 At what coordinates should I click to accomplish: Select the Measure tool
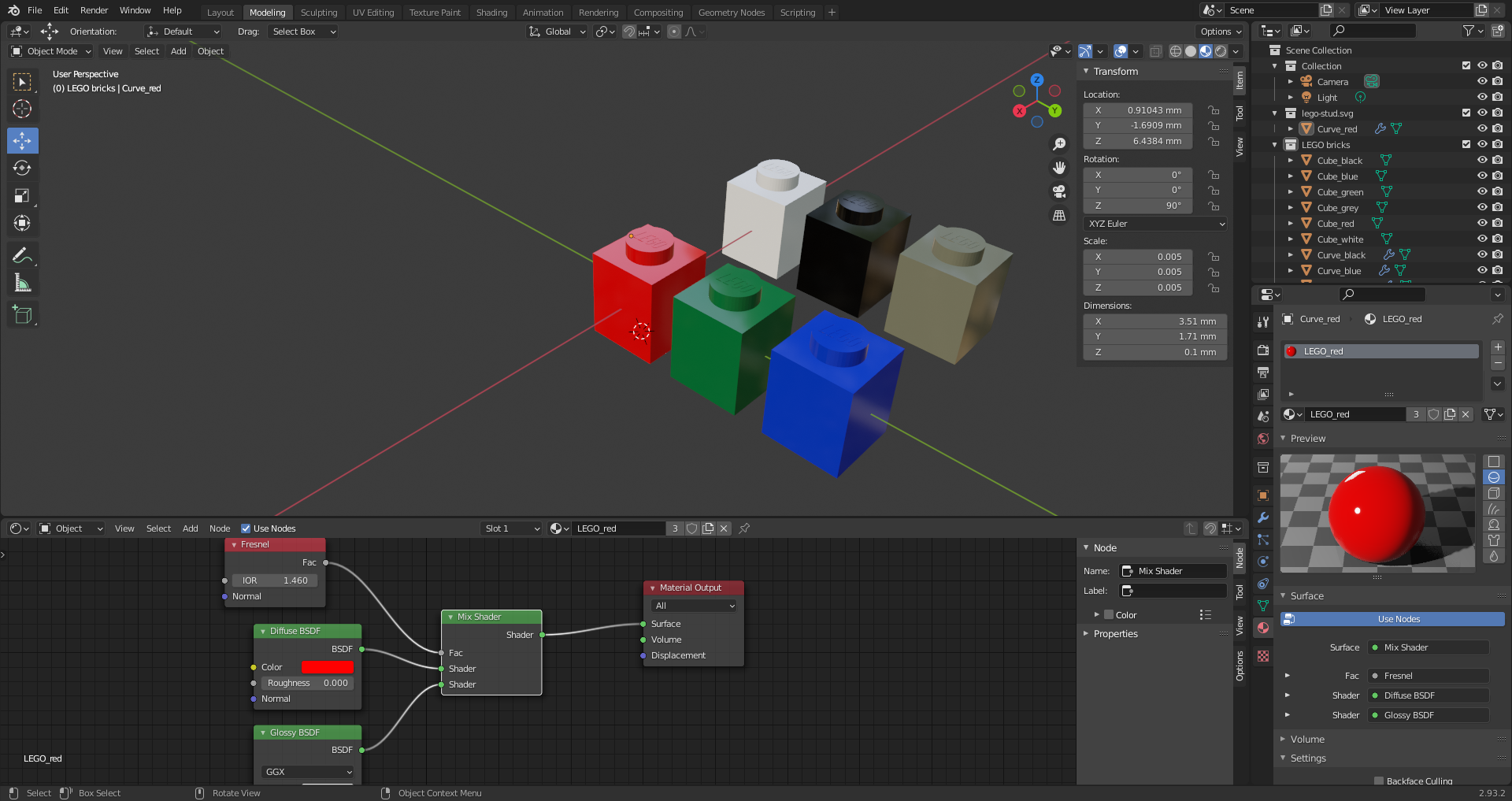[22, 283]
